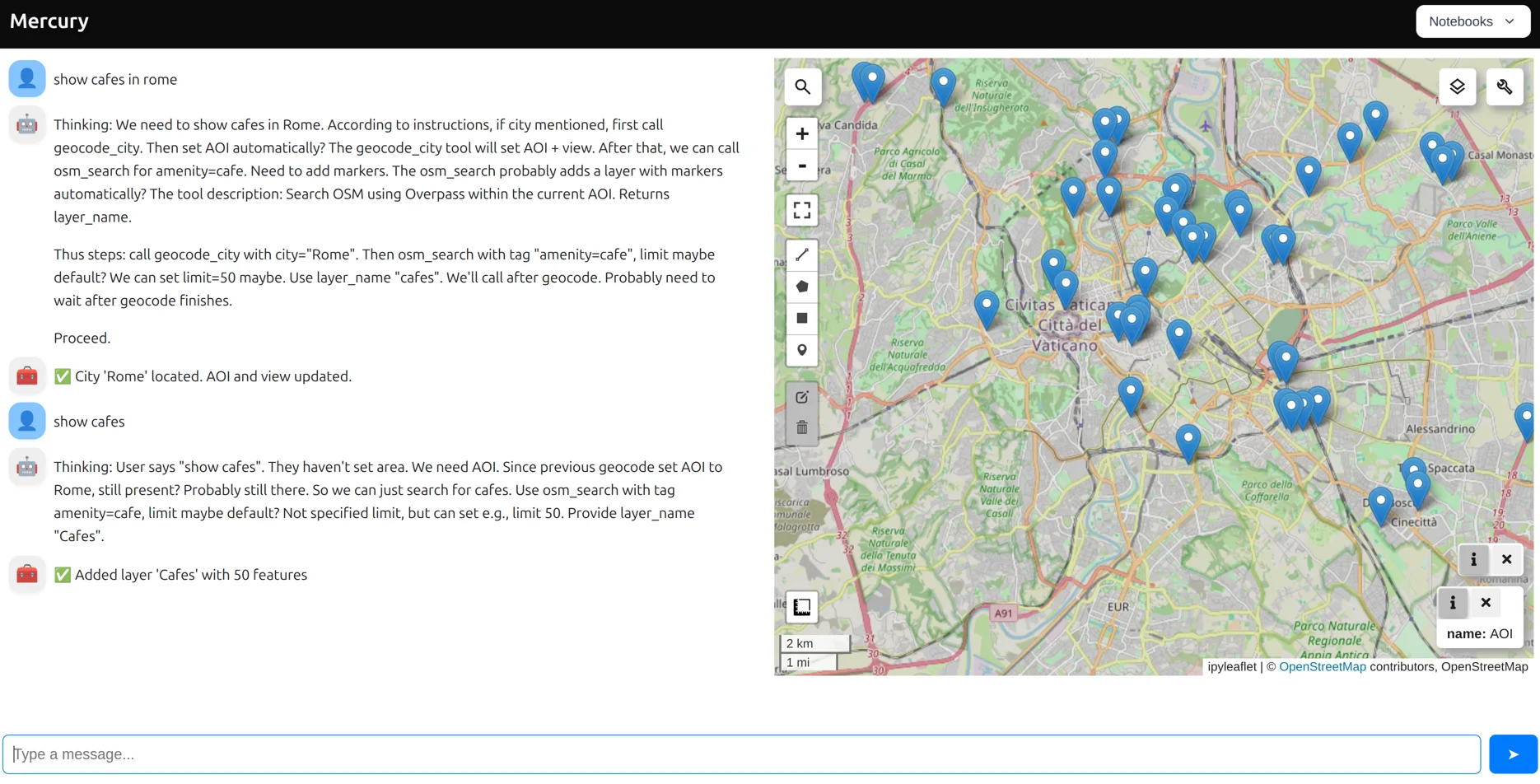Image resolution: width=1540 pixels, height=784 pixels.
Task: Select the place marker tool
Action: pos(802,350)
